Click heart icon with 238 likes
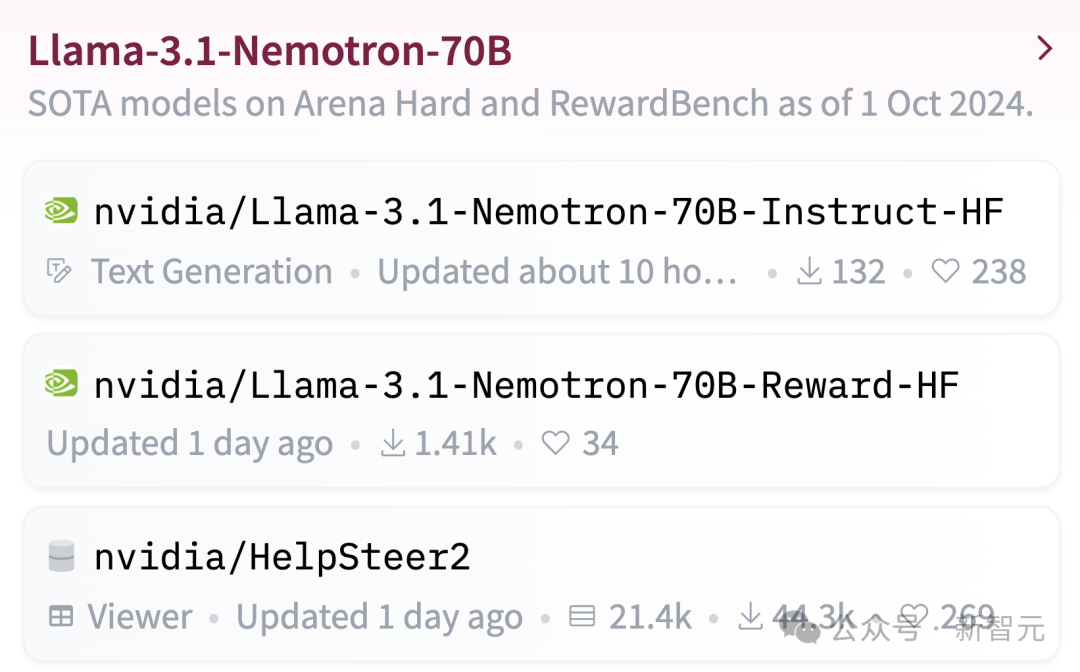 point(945,272)
